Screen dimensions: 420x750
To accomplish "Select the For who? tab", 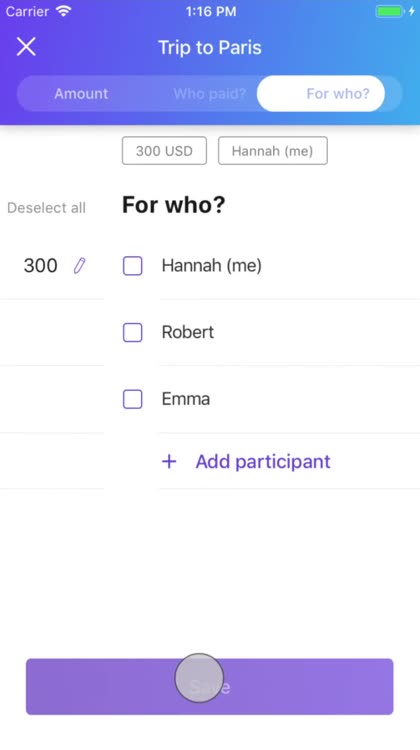I will 321,93.
